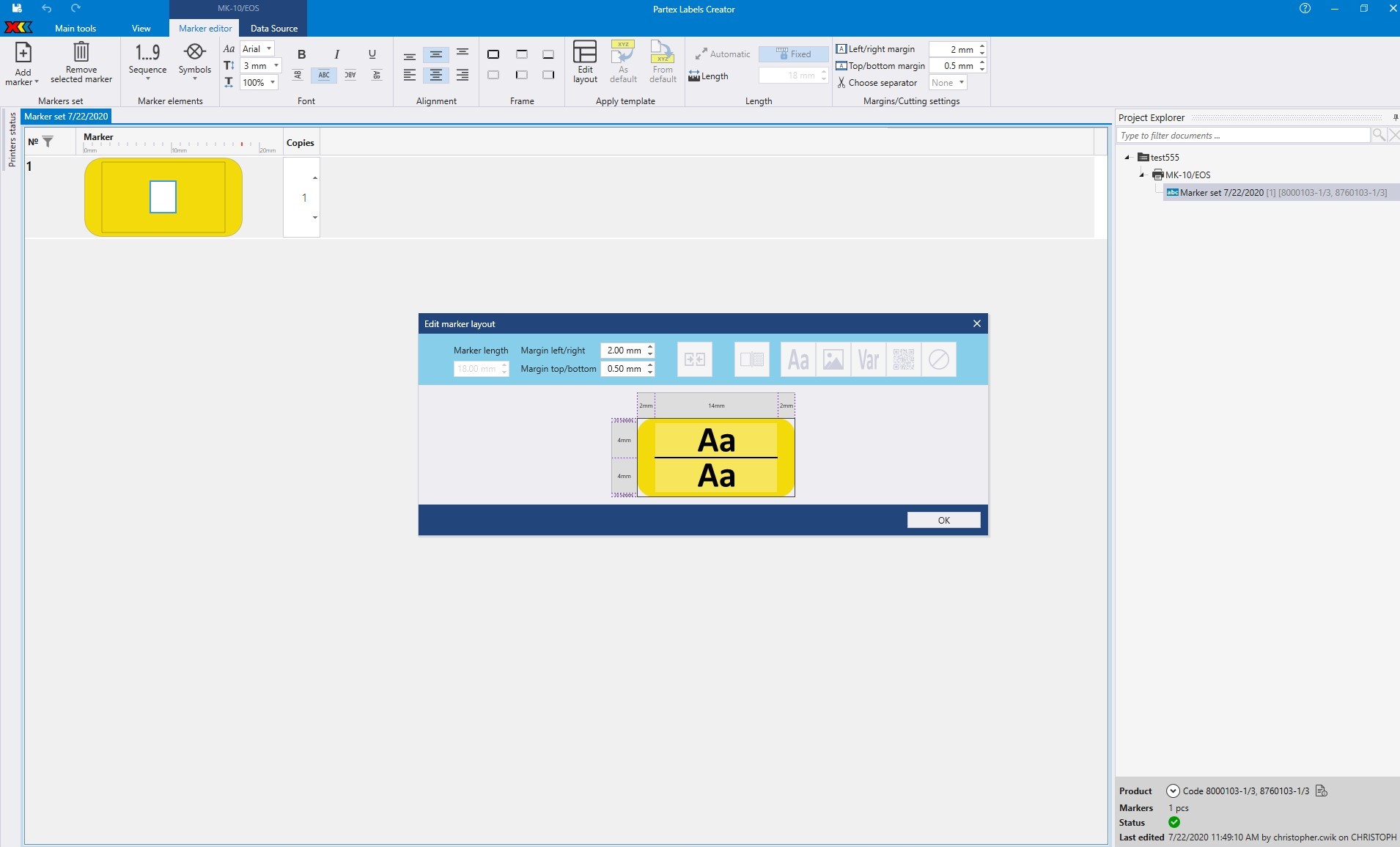Increase Copies count for marker 1
The width and height of the screenshot is (1400, 847).
315,178
